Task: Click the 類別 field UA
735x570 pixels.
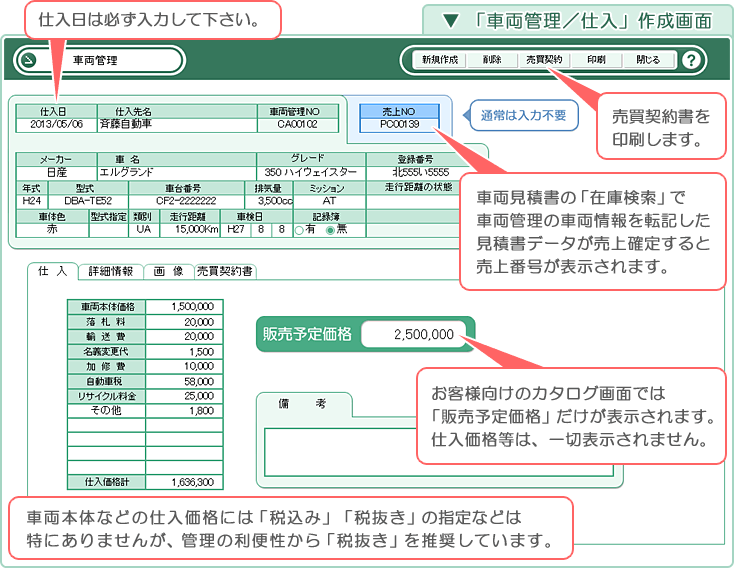Action: pyautogui.click(x=144, y=230)
